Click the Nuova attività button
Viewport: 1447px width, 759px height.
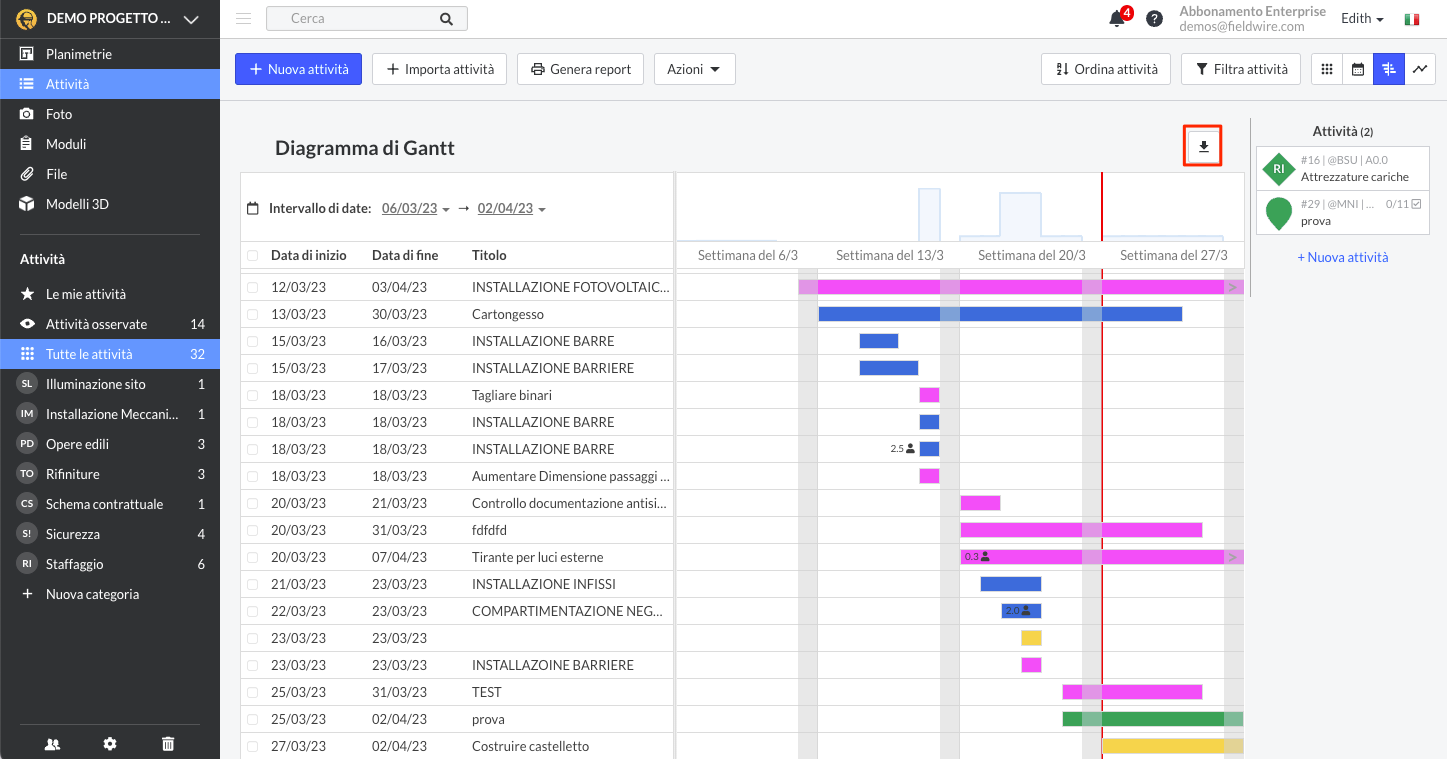pyautogui.click(x=298, y=69)
